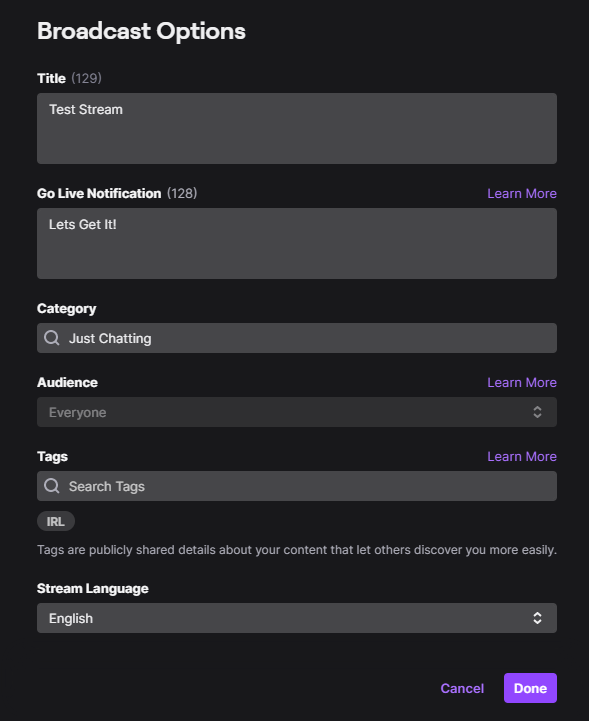Click into the Search Tags input
Screen dimensions: 589x721
(297, 486)
